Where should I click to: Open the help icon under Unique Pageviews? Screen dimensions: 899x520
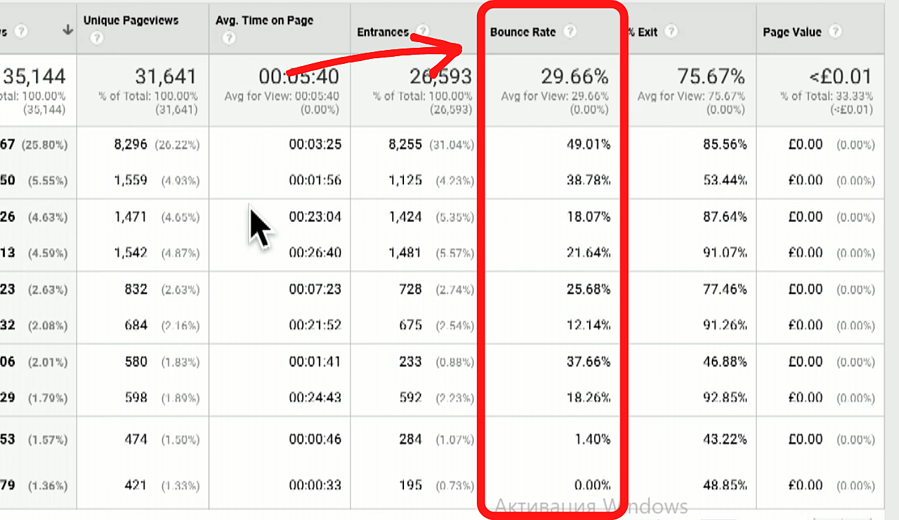click(x=97, y=38)
